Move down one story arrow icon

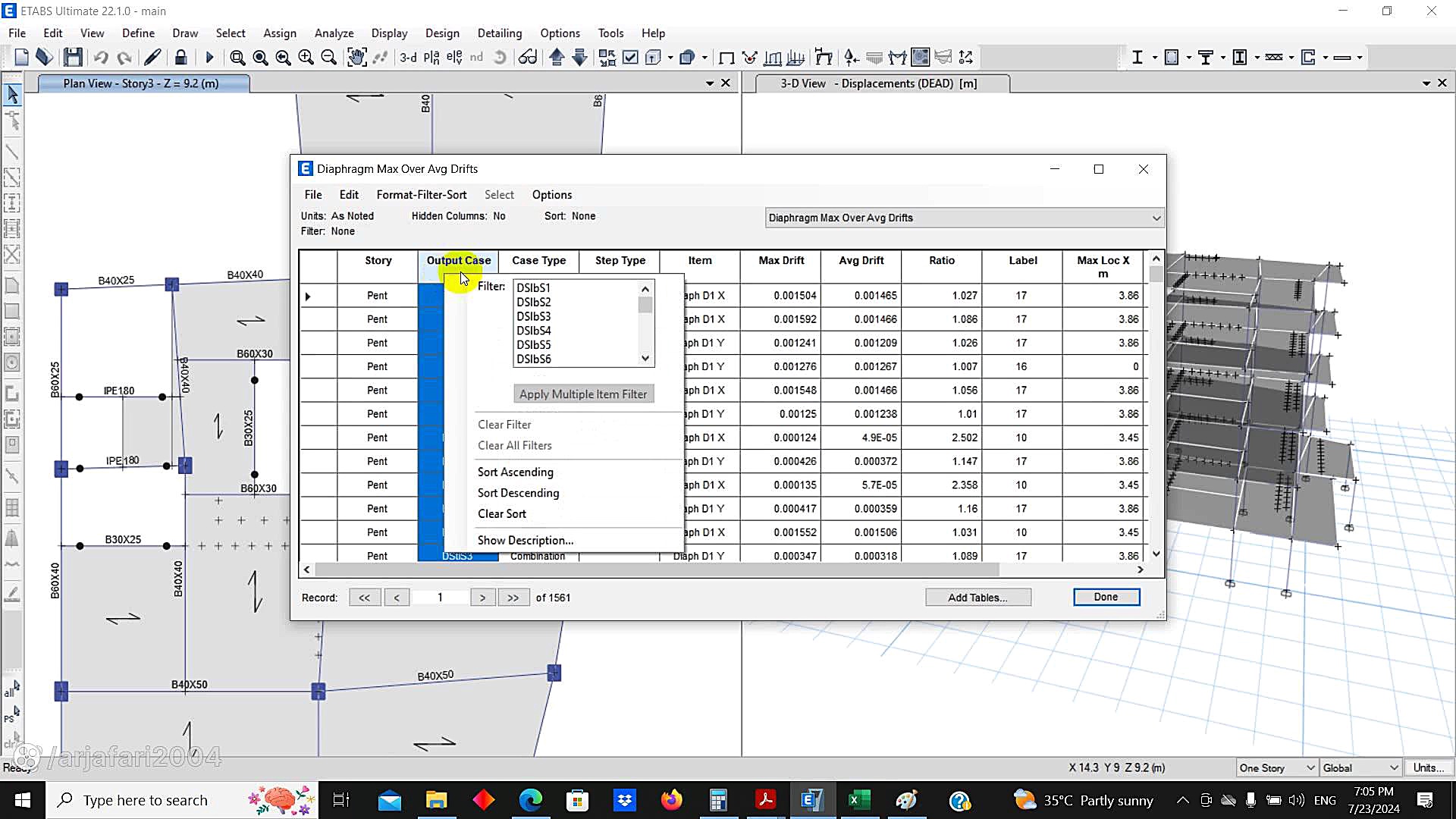(x=579, y=58)
